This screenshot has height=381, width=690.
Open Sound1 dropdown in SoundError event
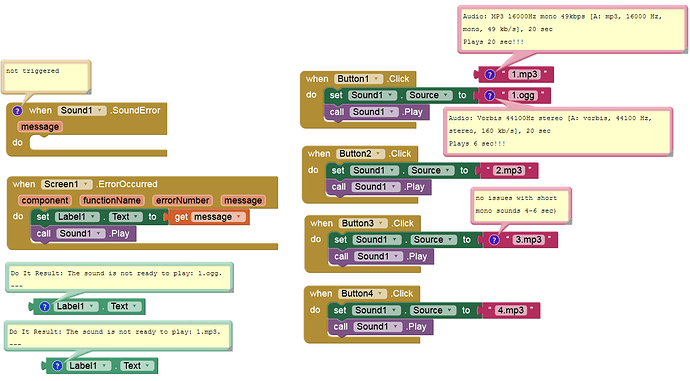click(82, 110)
